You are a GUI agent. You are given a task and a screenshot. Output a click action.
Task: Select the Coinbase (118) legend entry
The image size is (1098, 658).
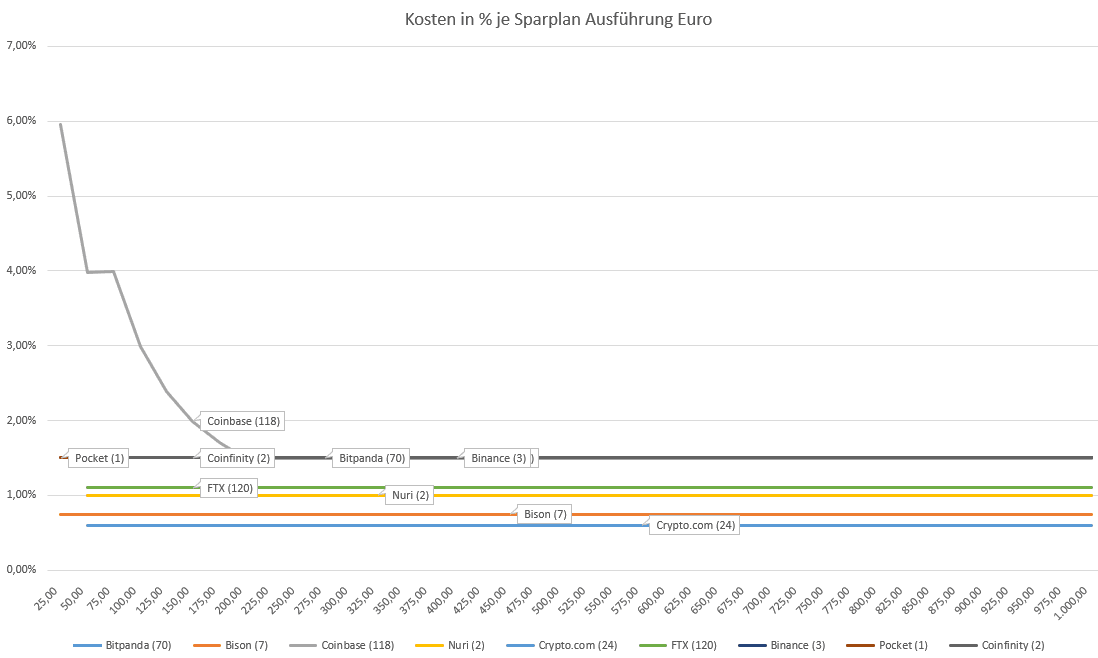coord(341,645)
